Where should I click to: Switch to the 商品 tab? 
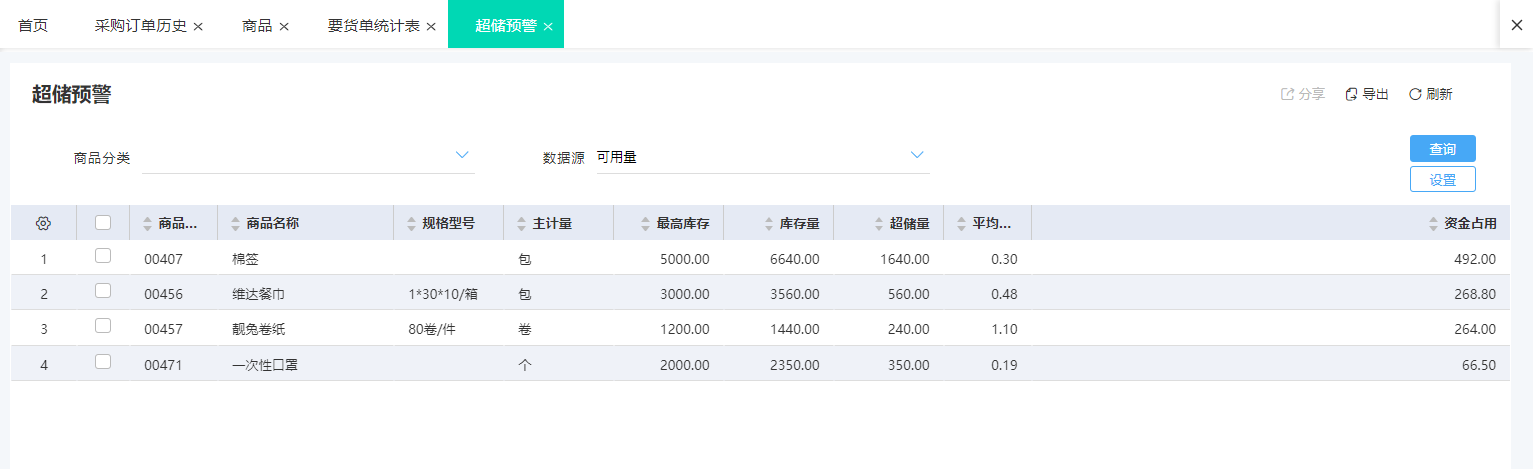coord(257,26)
